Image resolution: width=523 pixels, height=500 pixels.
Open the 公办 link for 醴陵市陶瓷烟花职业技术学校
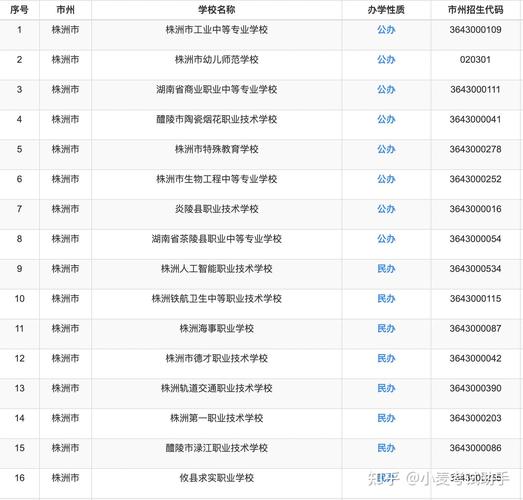[x=386, y=119]
